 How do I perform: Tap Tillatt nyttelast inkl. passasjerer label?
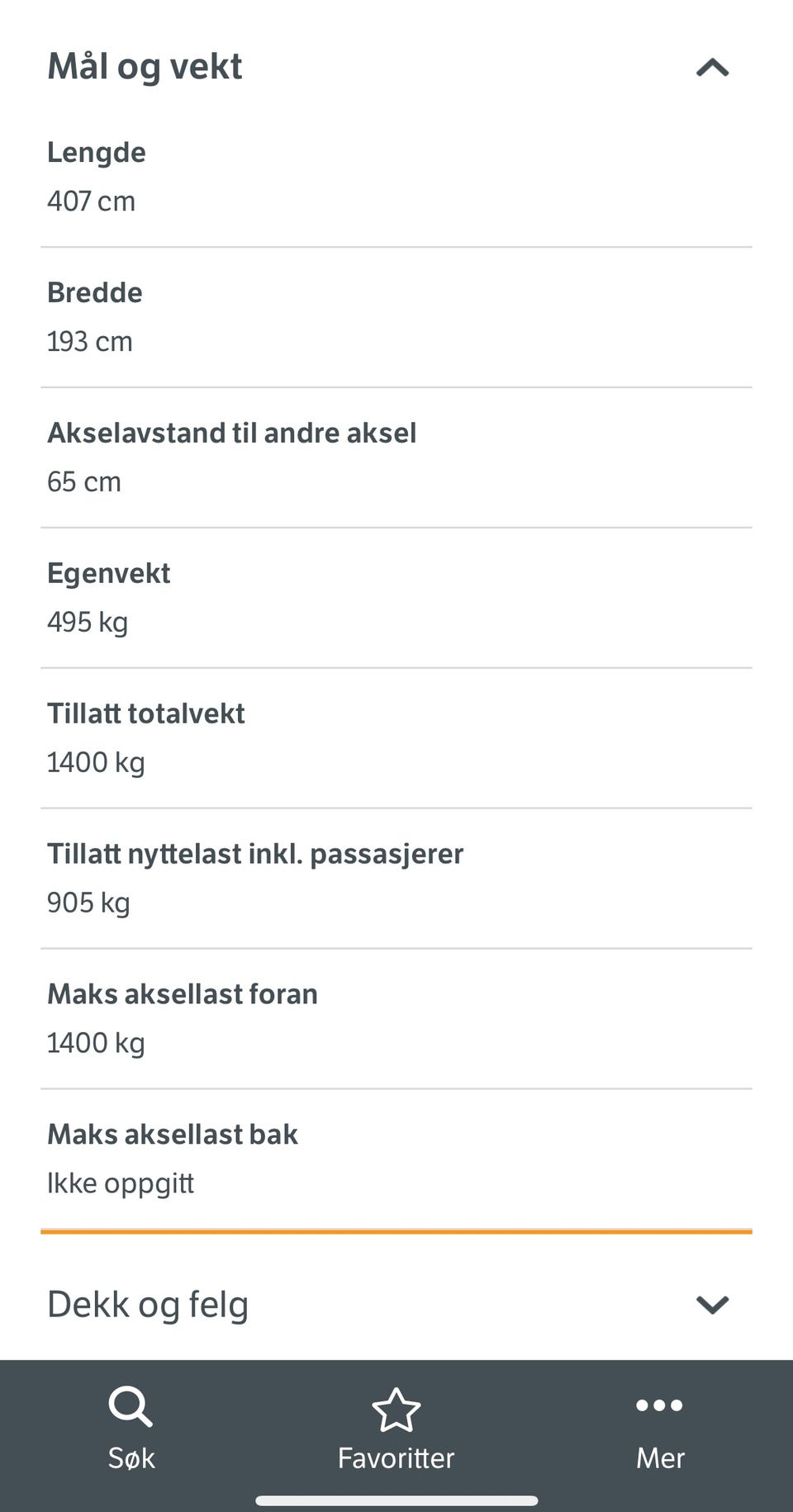254,854
